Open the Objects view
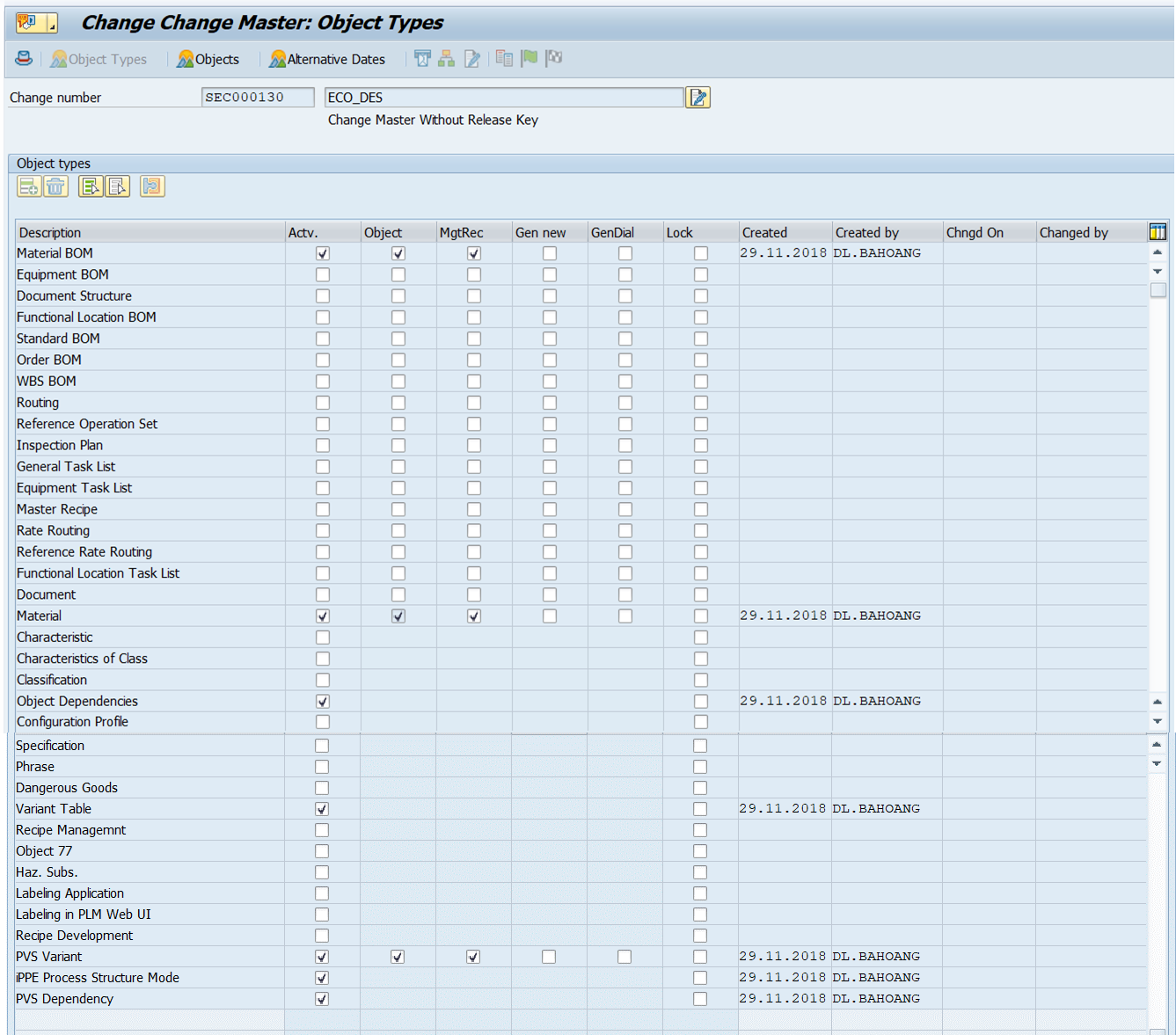The width and height of the screenshot is (1176, 1035). [208, 59]
